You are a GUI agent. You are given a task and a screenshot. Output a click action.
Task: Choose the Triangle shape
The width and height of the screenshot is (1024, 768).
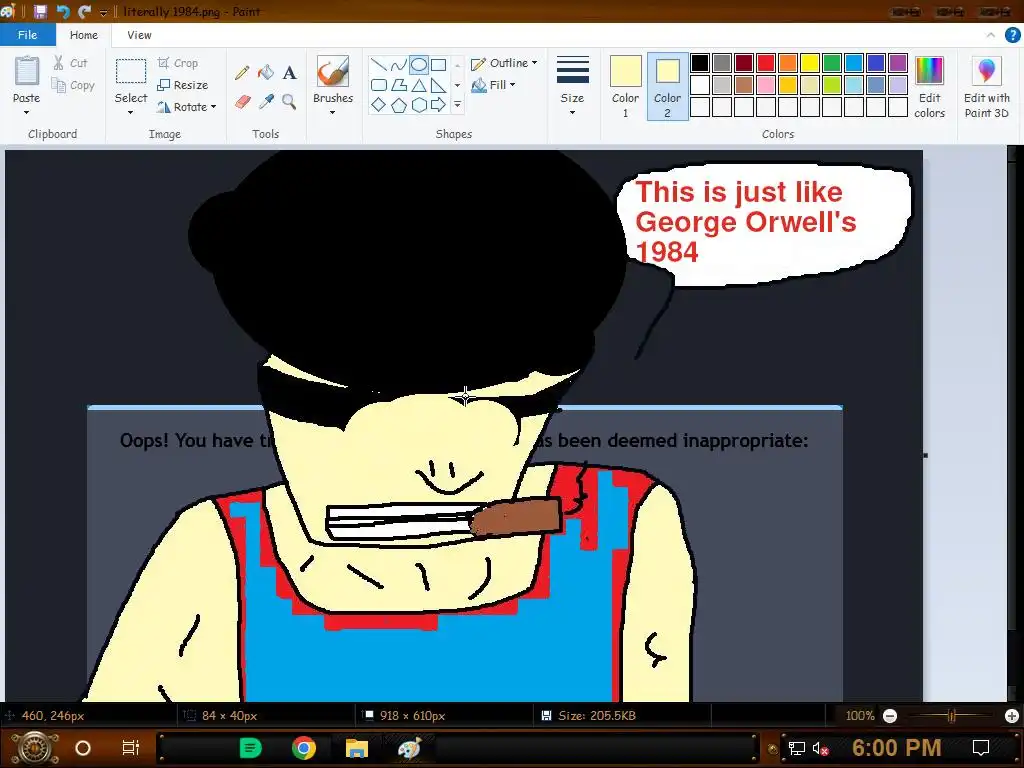point(419,85)
